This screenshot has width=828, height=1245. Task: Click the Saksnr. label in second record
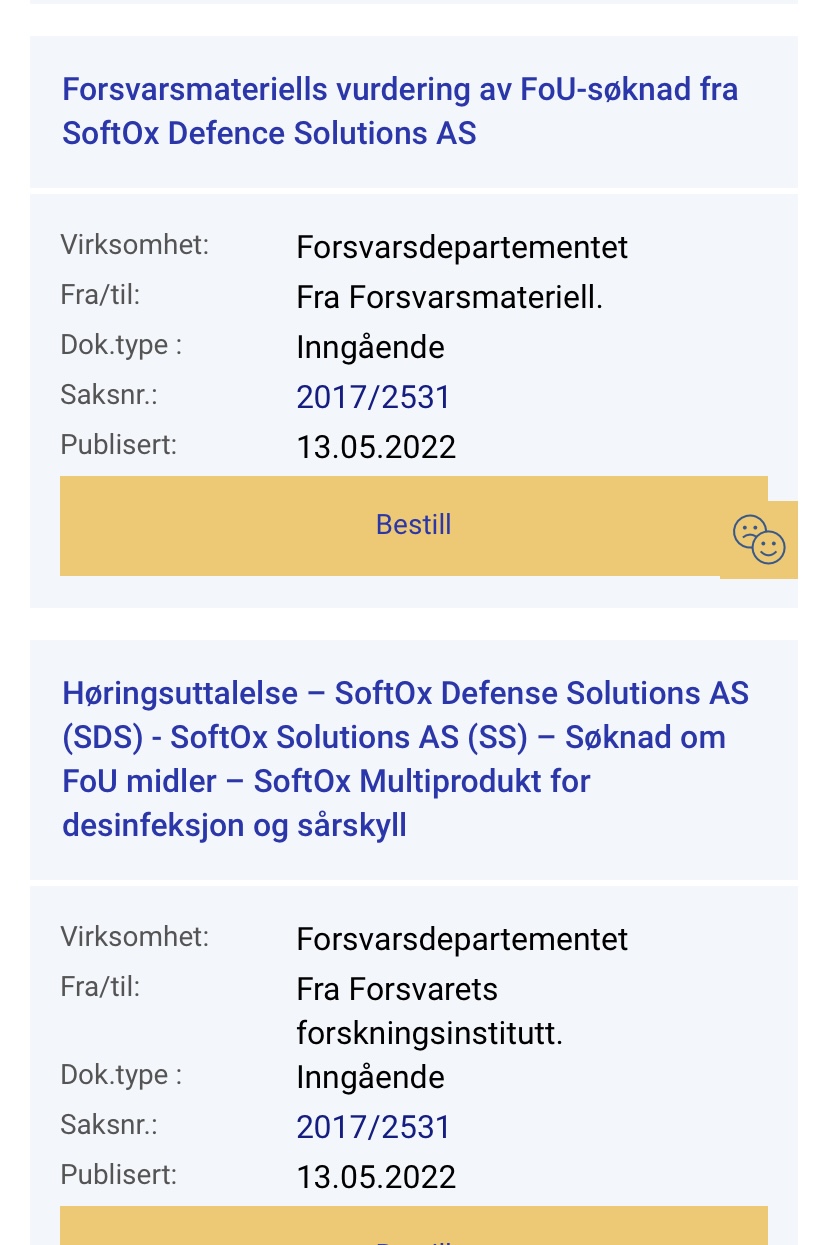click(109, 1125)
